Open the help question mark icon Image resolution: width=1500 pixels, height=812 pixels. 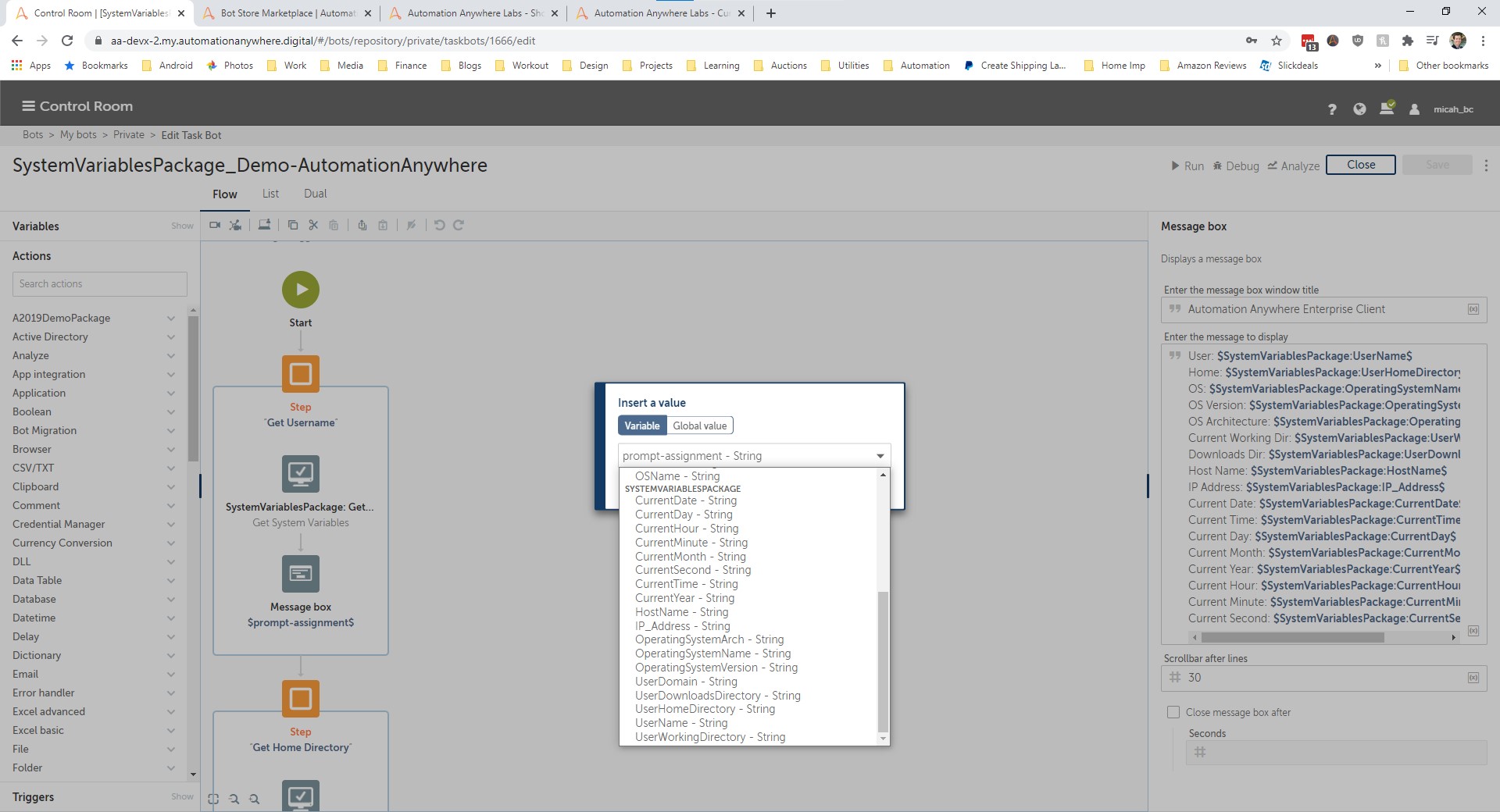point(1332,109)
